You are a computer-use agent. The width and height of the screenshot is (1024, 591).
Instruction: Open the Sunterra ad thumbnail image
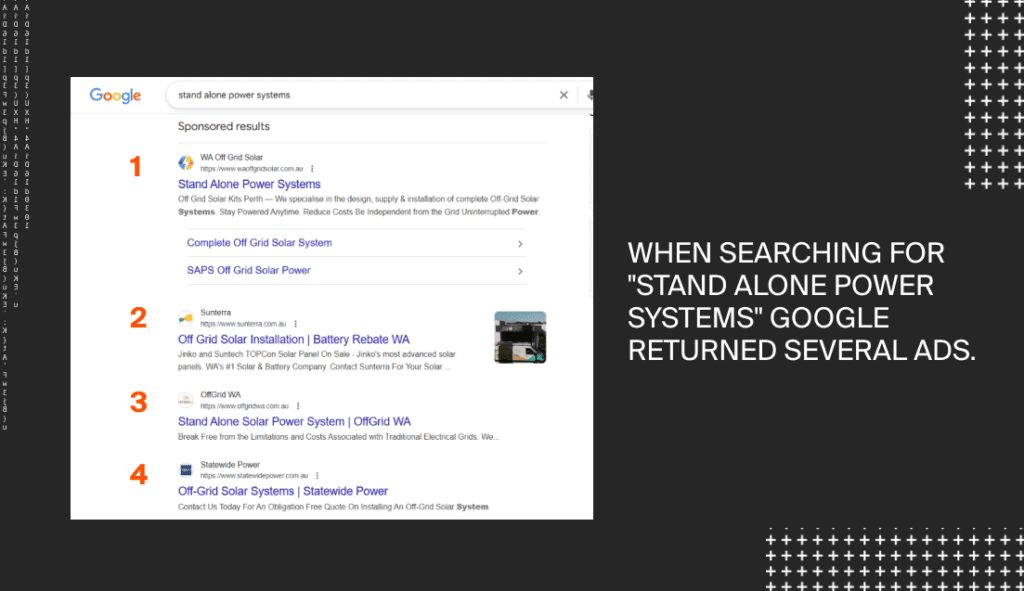(520, 337)
